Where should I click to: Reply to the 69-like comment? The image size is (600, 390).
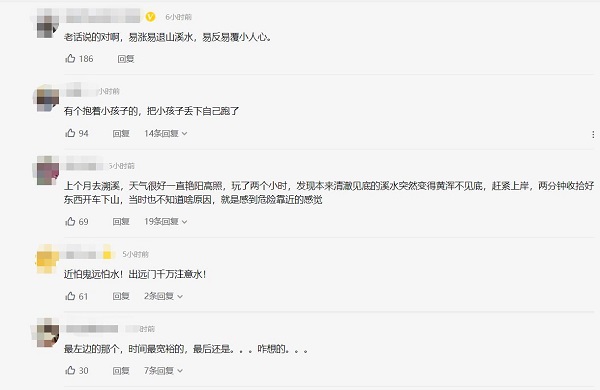pyautogui.click(x=121, y=221)
